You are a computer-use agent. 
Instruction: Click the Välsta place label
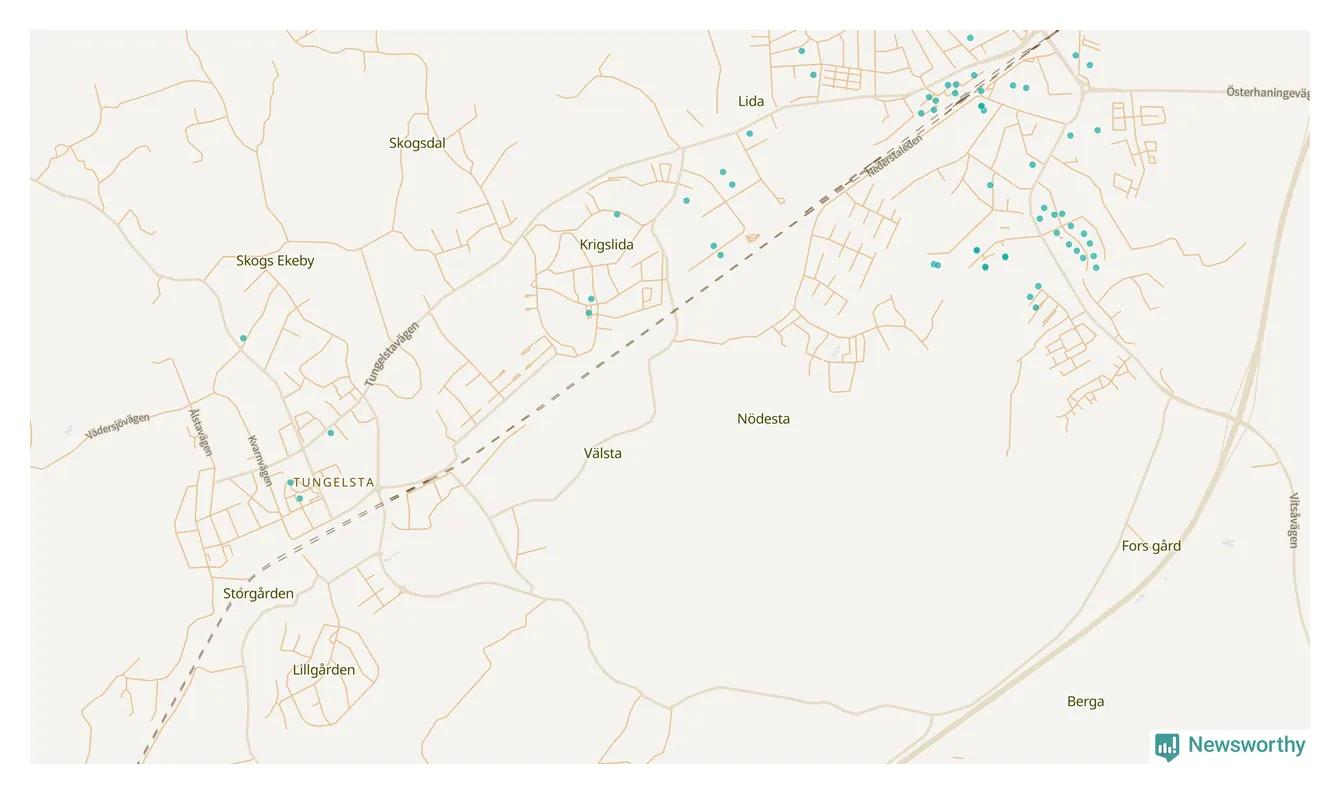point(603,453)
